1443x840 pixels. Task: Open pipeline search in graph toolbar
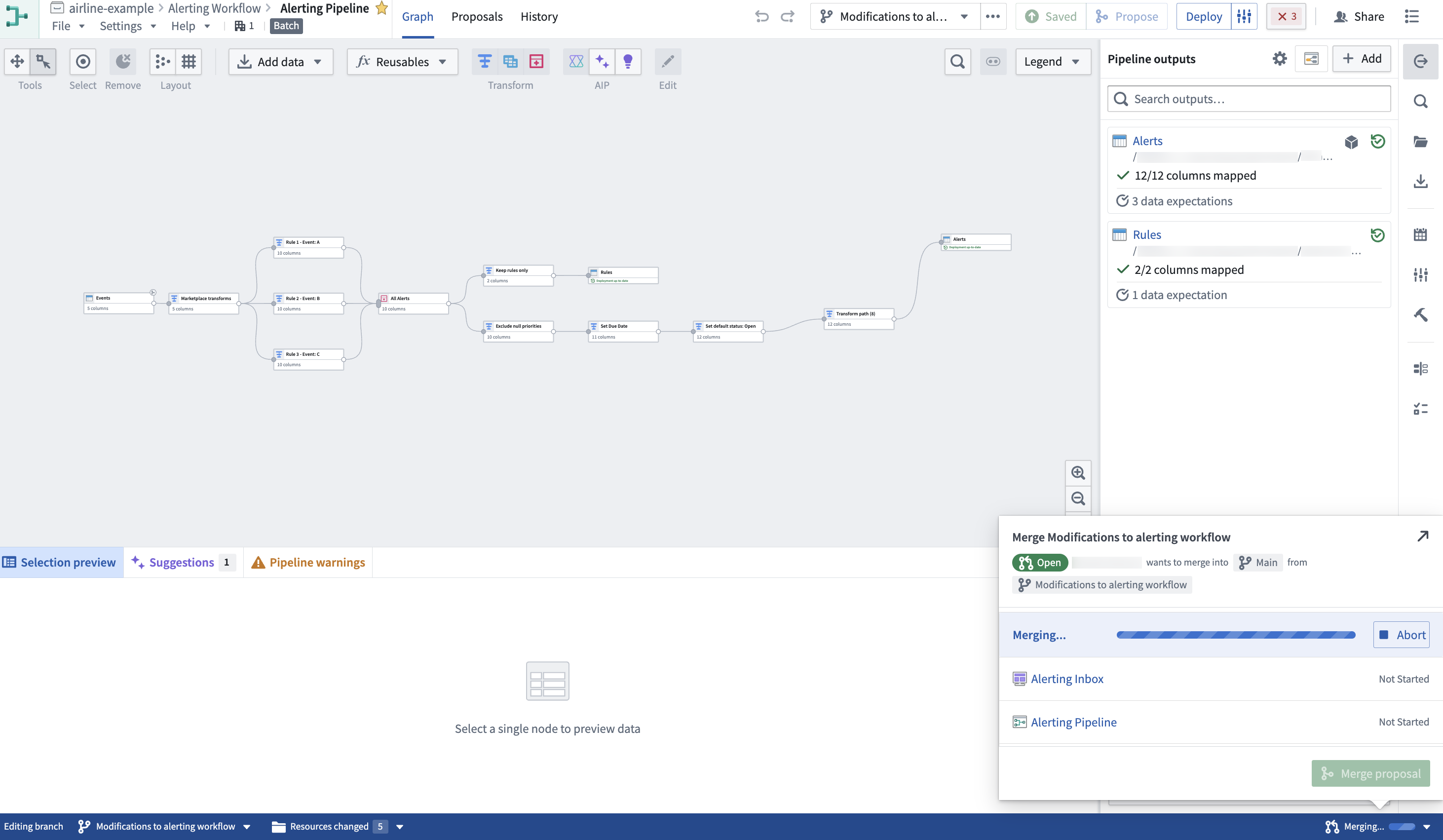[957, 61]
